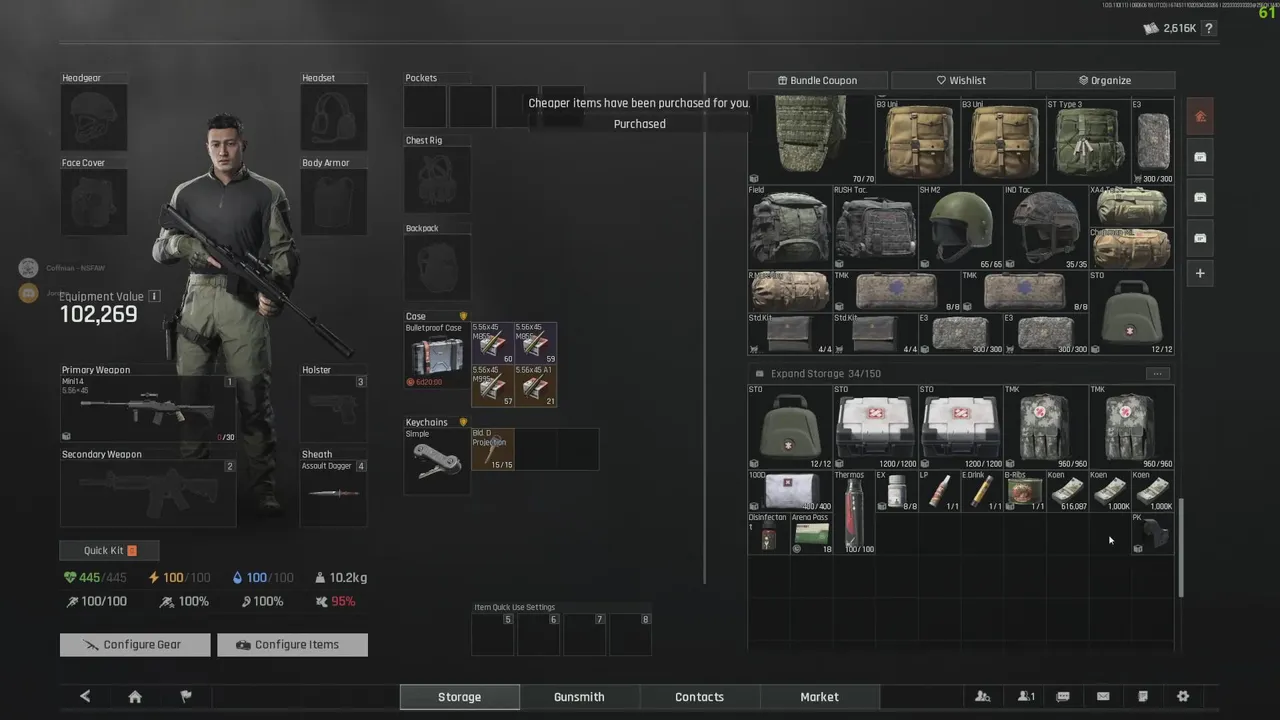1280x720 pixels.
Task: Open the friends list icon
Action: tap(983, 697)
